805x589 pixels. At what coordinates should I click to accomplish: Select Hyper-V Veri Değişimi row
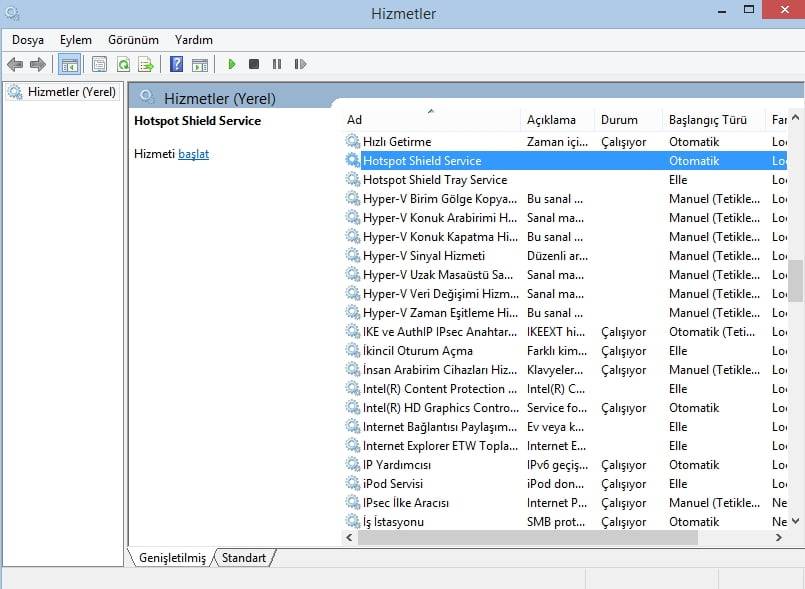click(565, 294)
